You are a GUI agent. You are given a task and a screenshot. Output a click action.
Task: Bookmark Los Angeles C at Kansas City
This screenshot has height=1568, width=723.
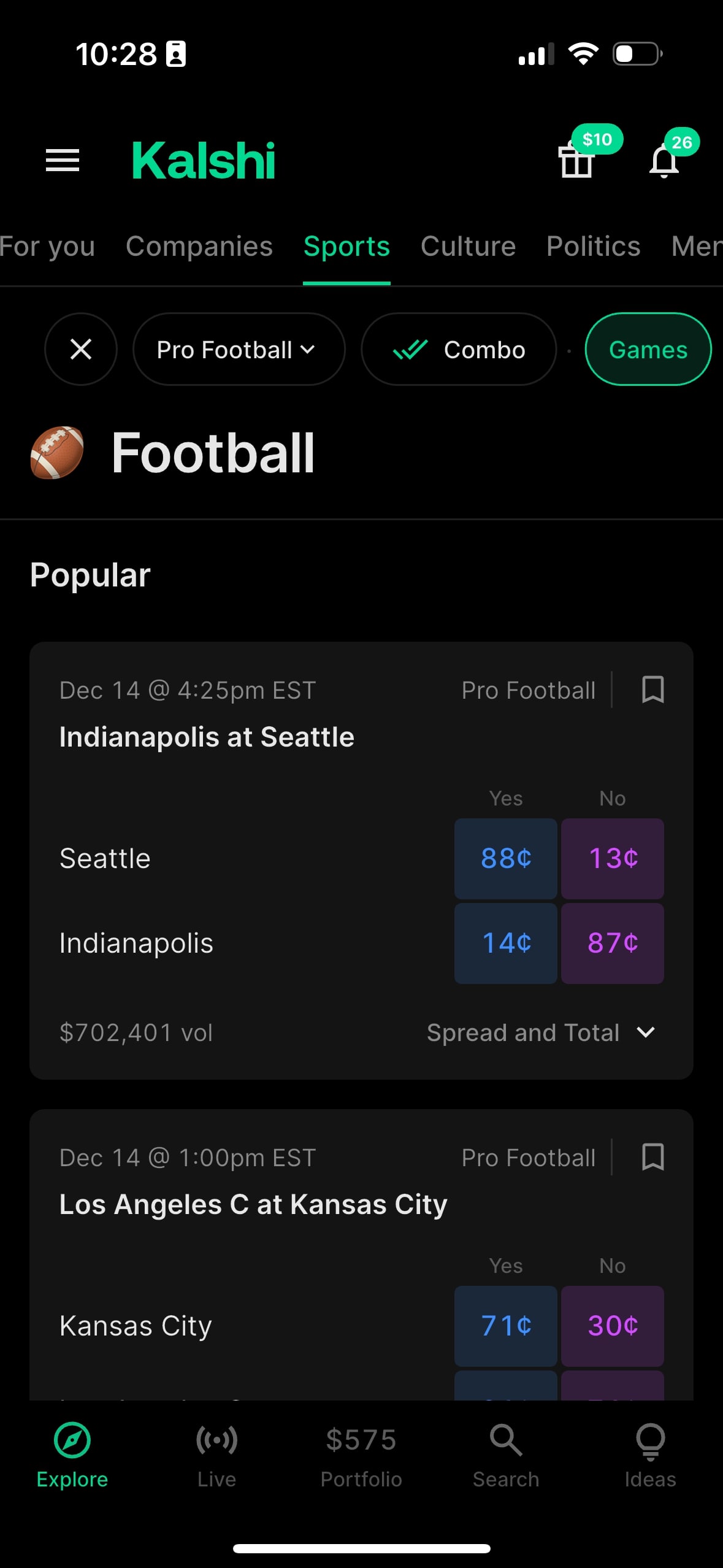[652, 1157]
